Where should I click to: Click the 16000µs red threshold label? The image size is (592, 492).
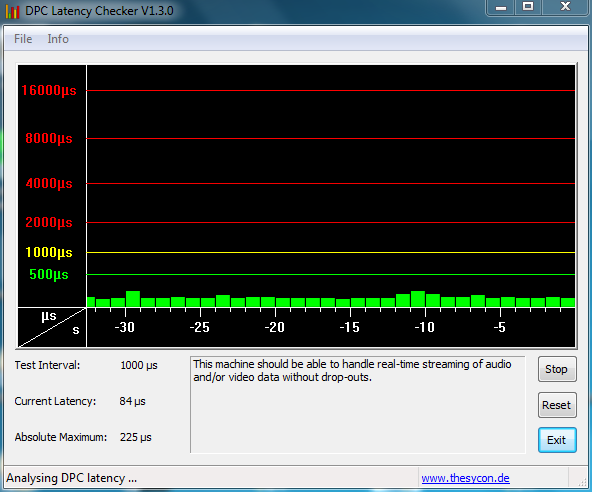[x=49, y=91]
